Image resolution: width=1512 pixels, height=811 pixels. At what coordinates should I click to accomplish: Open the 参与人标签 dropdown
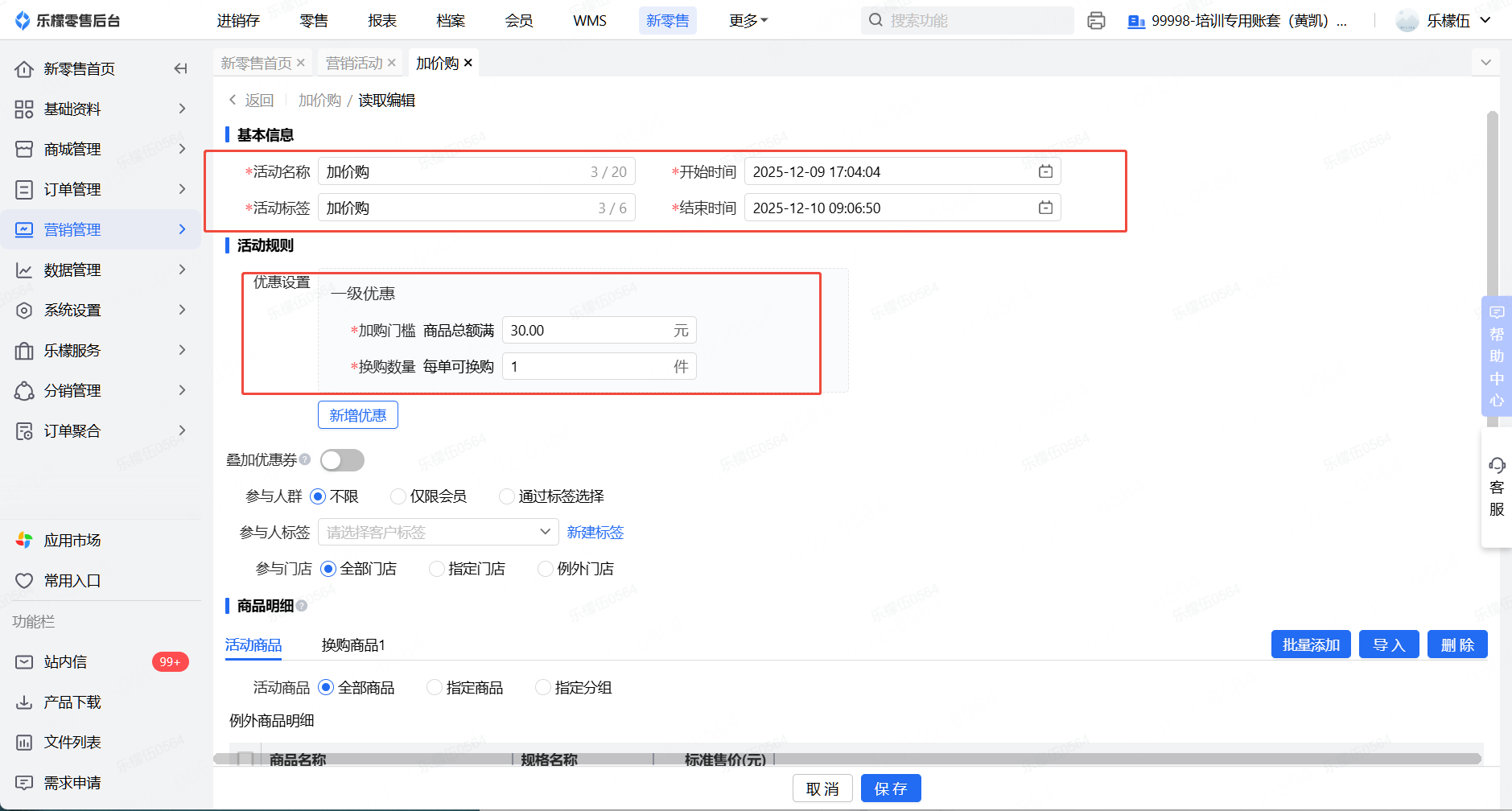point(439,532)
